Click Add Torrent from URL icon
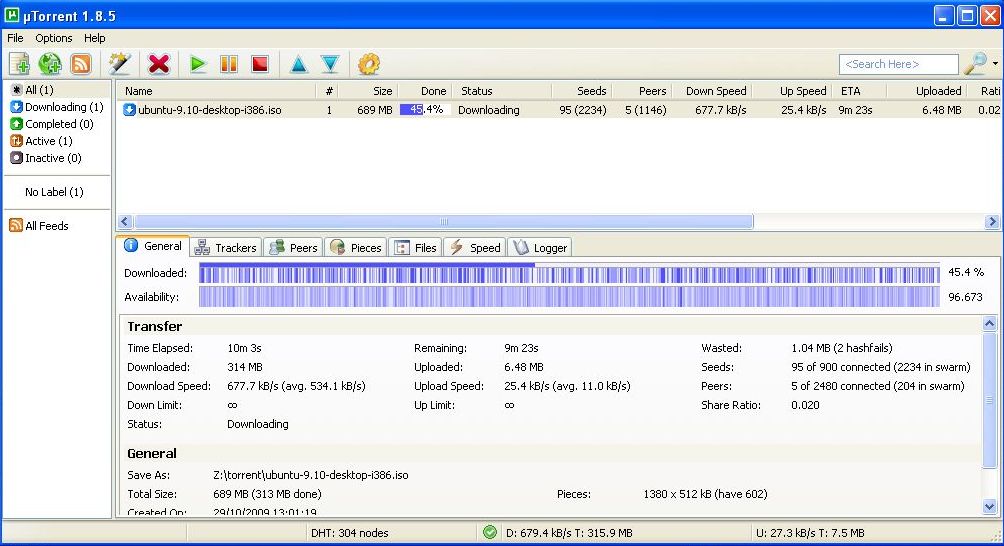Screen dimensions: 1004x546 pos(50,64)
